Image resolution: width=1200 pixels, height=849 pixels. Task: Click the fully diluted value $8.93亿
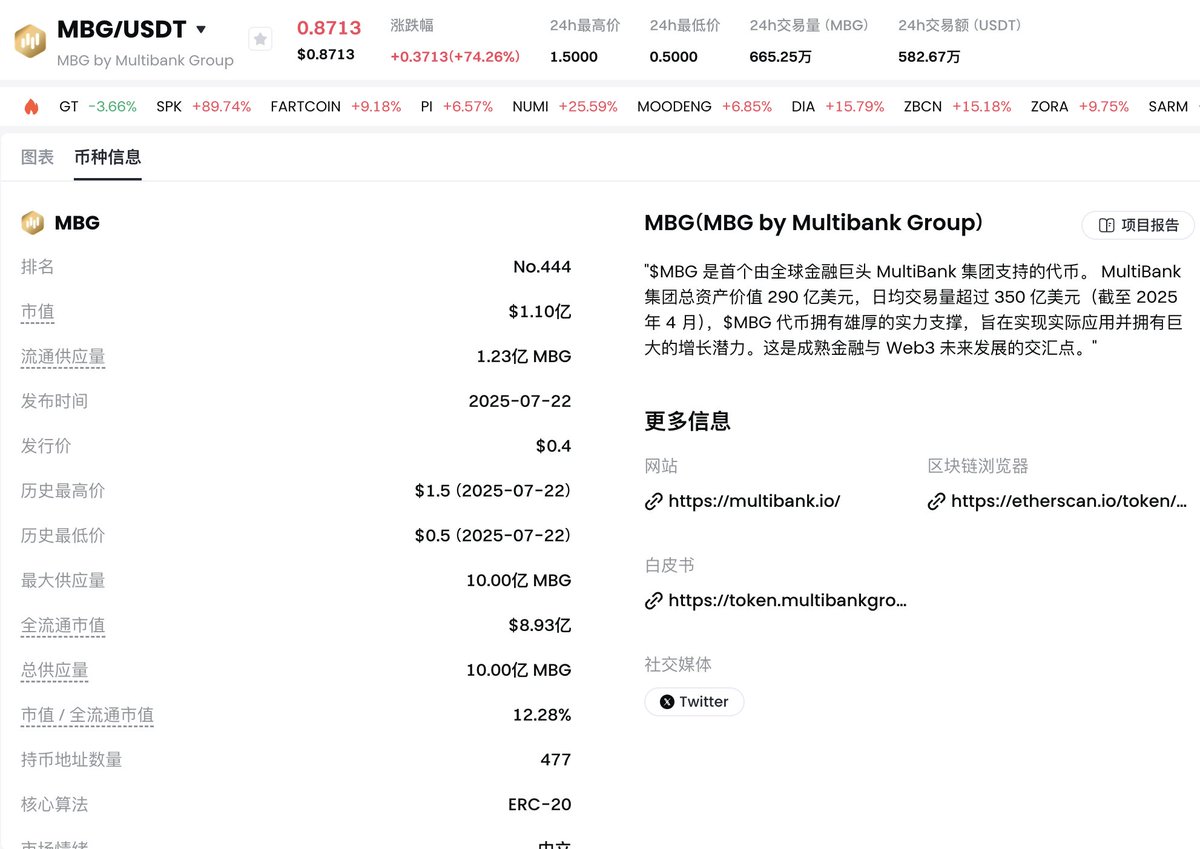tap(540, 626)
